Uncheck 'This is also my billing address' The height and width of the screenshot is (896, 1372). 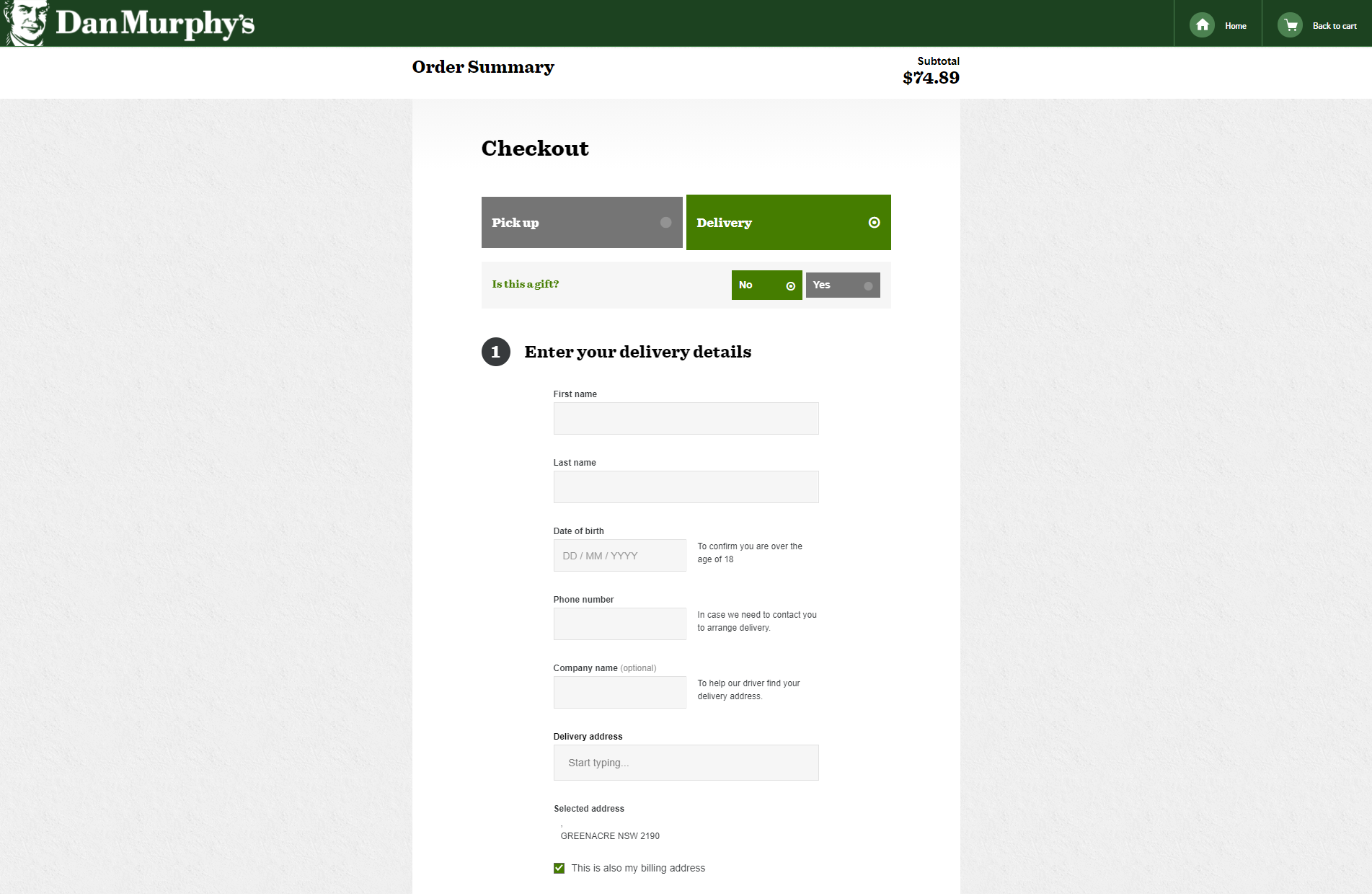559,868
